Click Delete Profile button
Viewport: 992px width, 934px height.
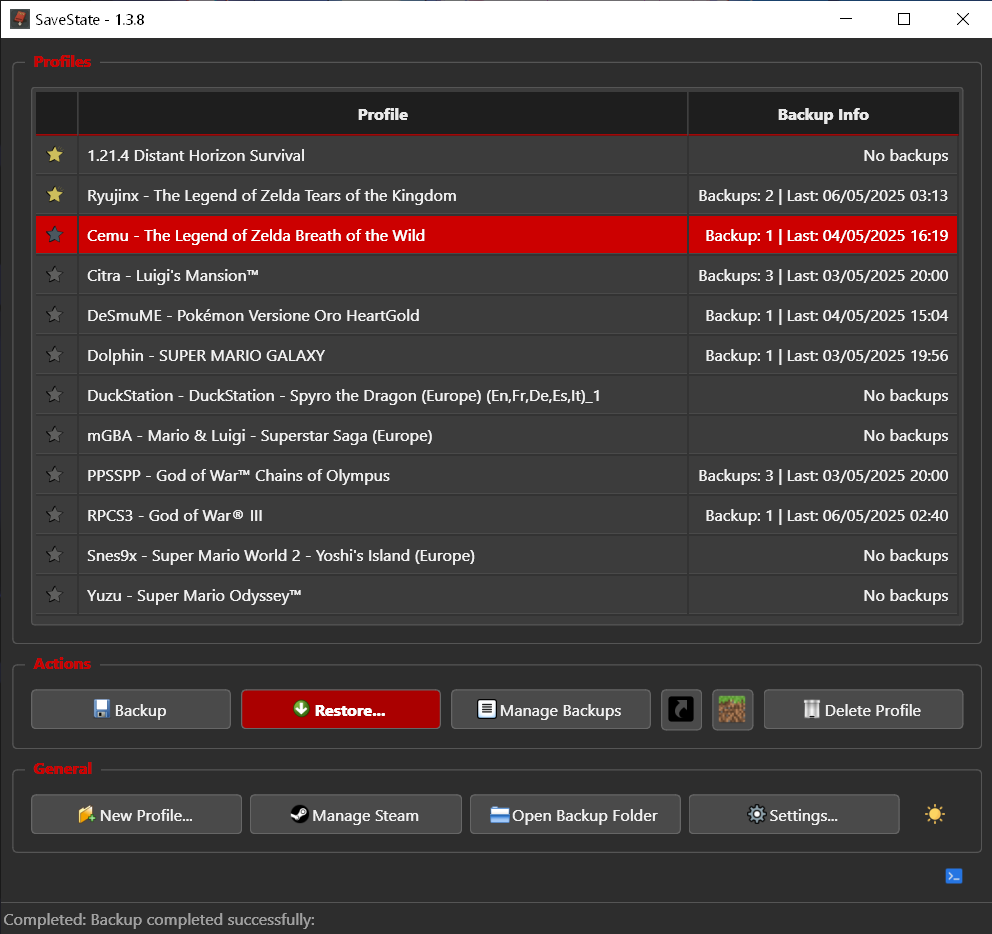(863, 710)
